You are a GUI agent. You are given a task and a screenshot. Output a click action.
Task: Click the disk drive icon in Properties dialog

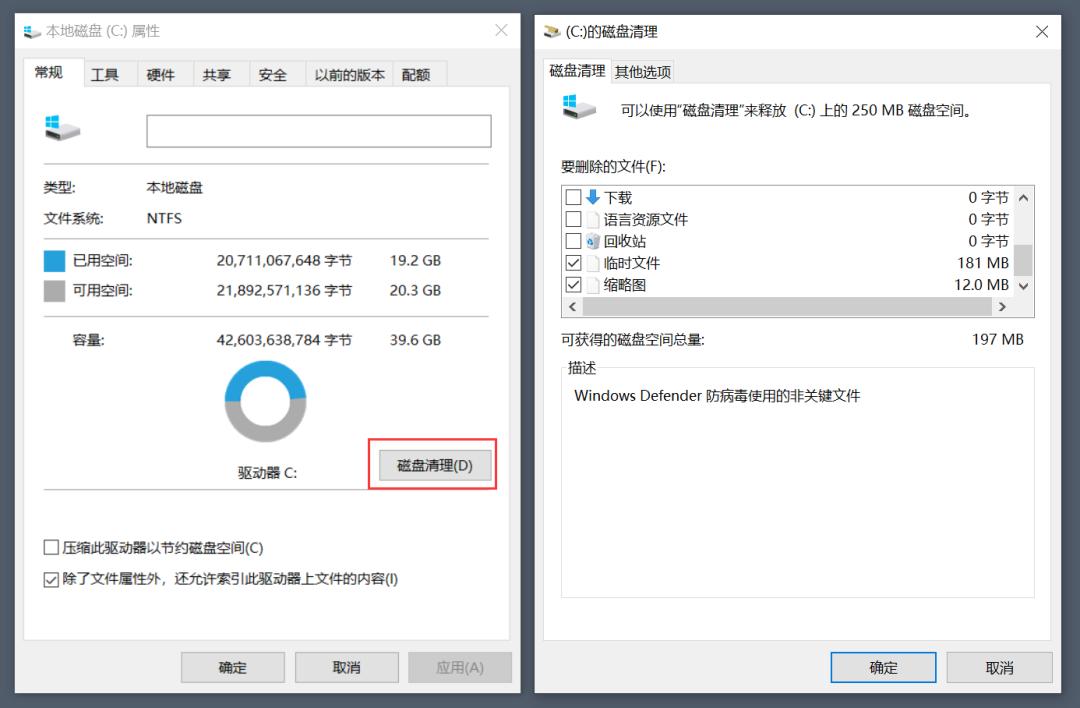coord(60,128)
